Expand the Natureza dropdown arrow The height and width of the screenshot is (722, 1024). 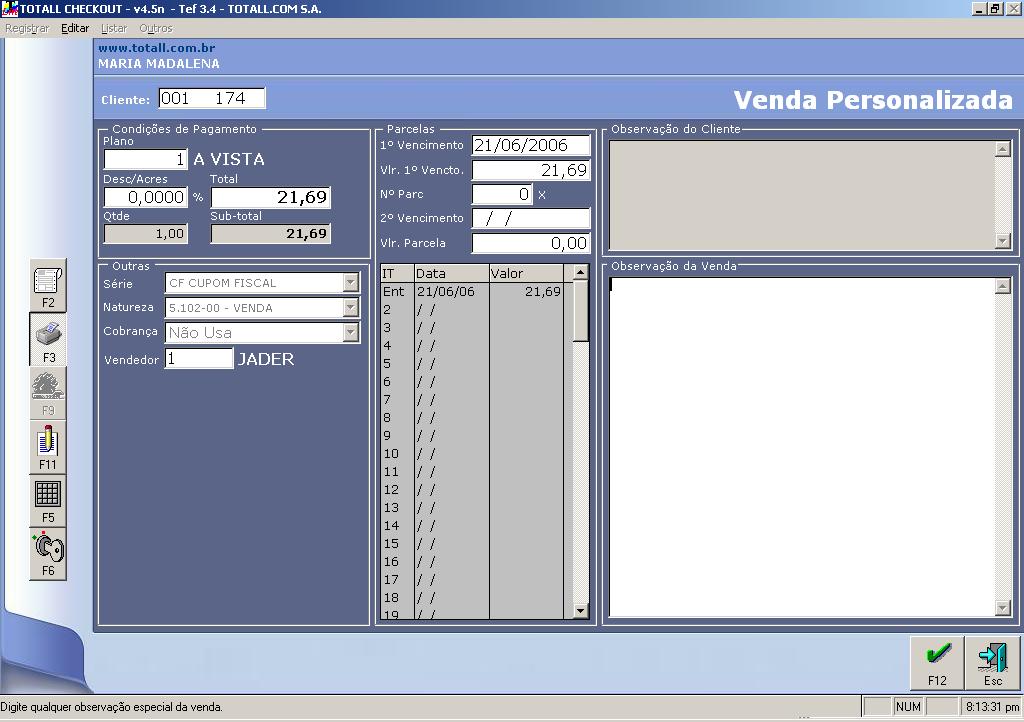(x=351, y=307)
